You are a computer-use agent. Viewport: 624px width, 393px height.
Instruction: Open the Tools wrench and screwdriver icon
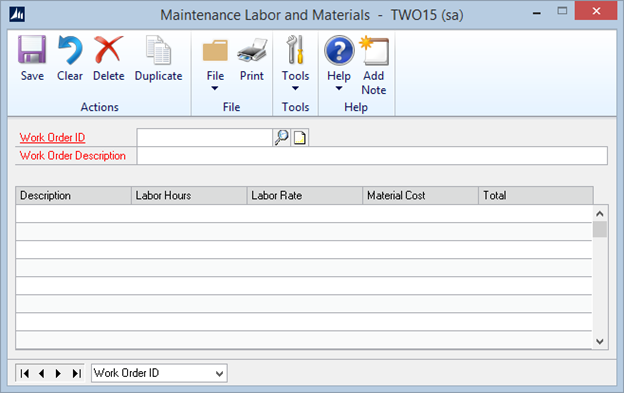tap(295, 50)
